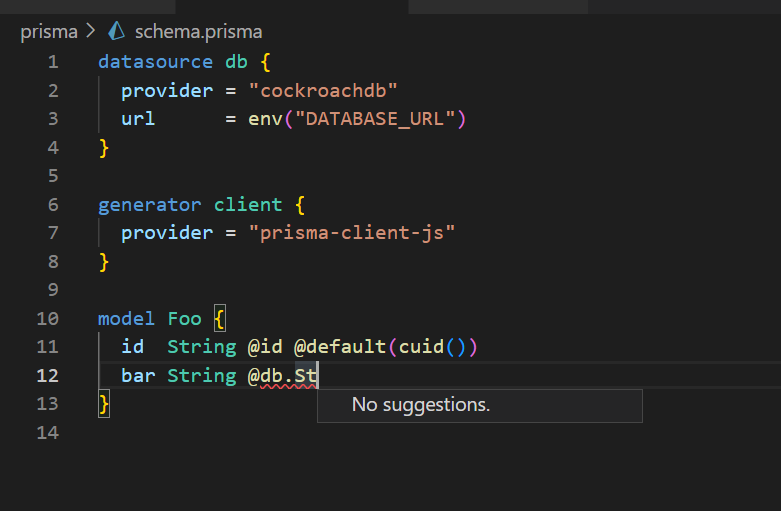
Task: Click the 'bar' field name
Action: 138,376
